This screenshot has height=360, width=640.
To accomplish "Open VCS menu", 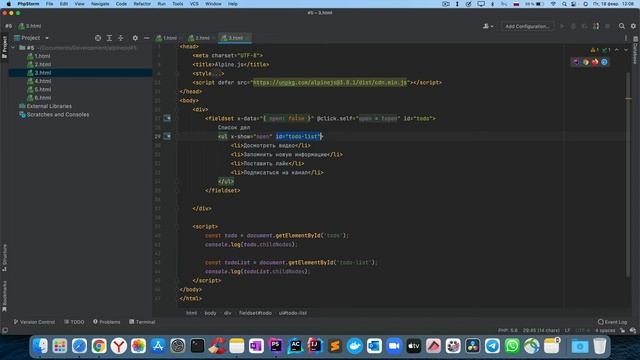I will (x=194, y=4).
